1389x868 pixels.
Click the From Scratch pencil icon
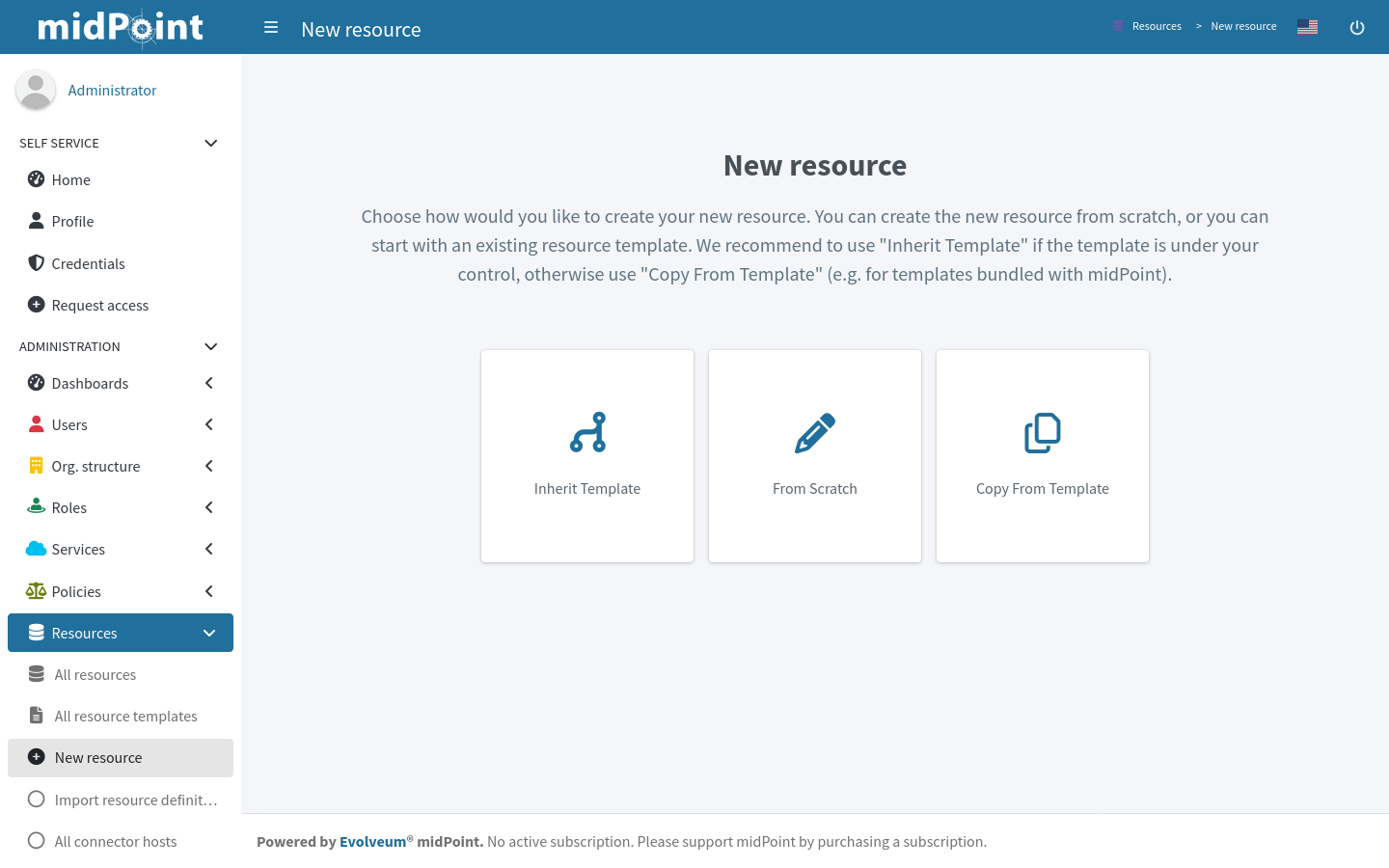coord(815,432)
